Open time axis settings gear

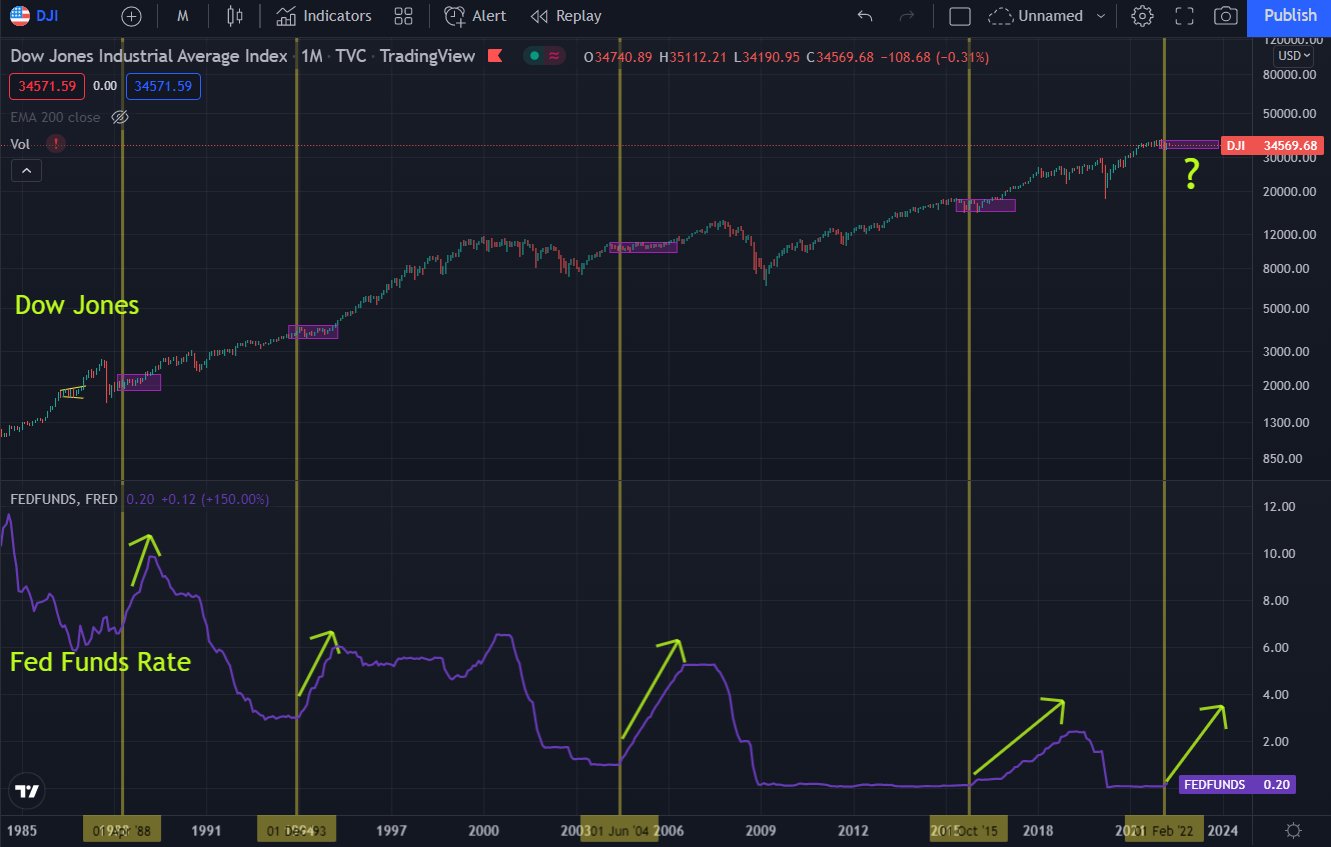[1293, 831]
